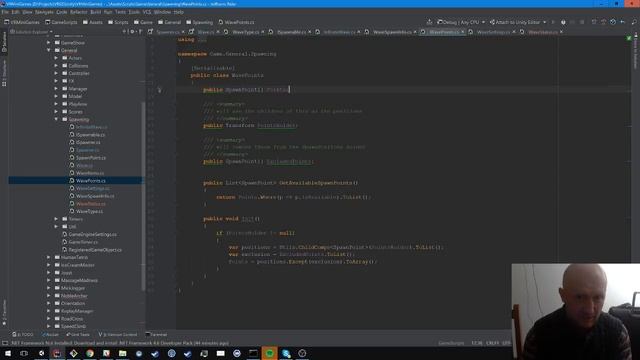Open Skype from the taskbar

tap(286, 353)
